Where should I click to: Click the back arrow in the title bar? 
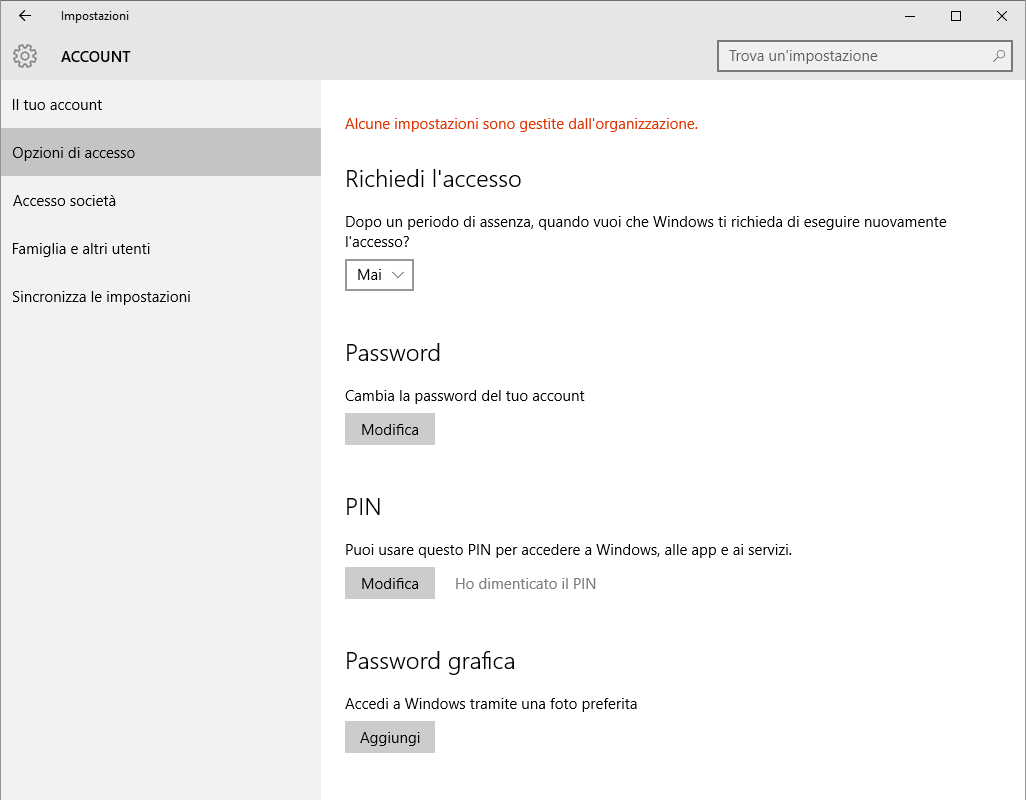25,16
